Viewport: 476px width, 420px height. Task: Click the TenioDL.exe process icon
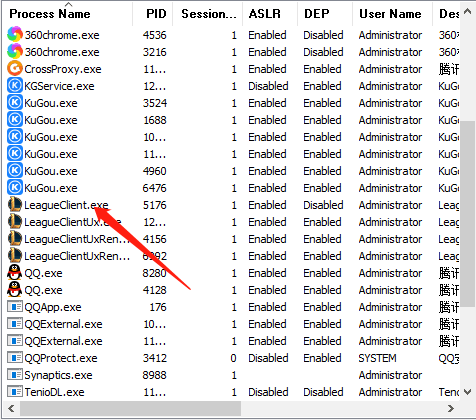15,392
